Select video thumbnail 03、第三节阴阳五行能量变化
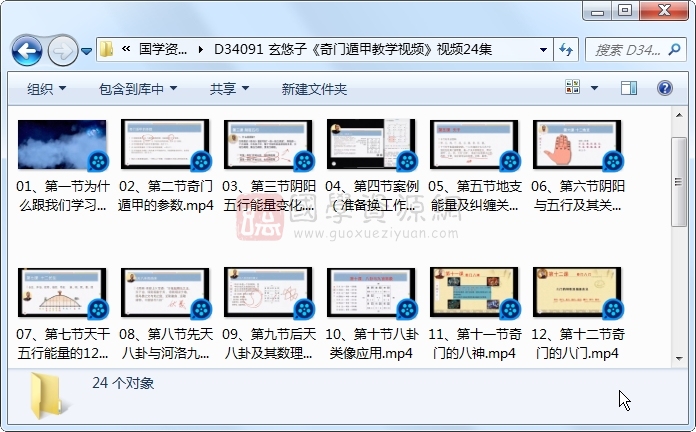The width and height of the screenshot is (696, 432). click(269, 145)
